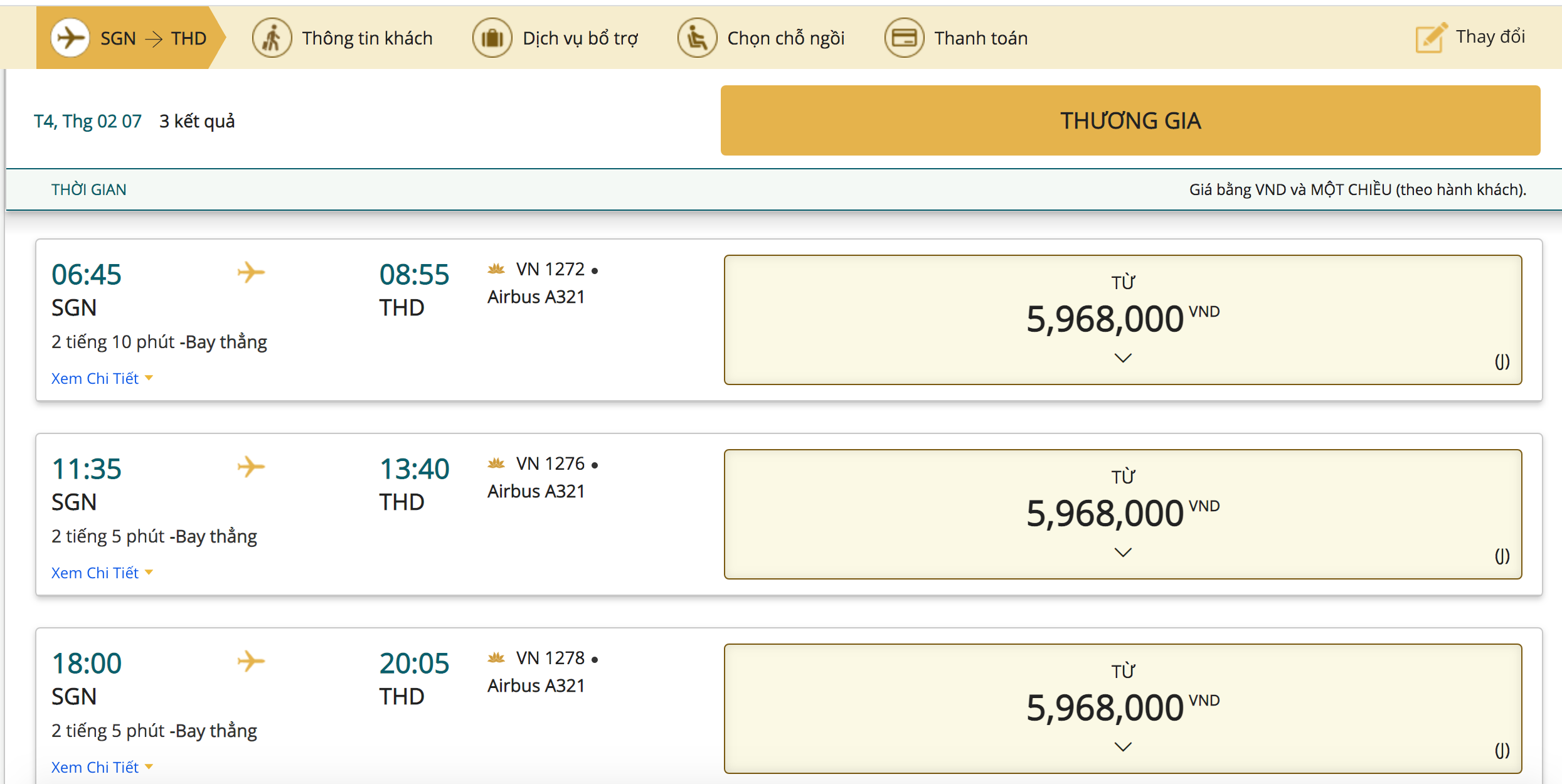Click the date T4, Thg 02 07
This screenshot has height=784, width=1562.
pos(88,121)
